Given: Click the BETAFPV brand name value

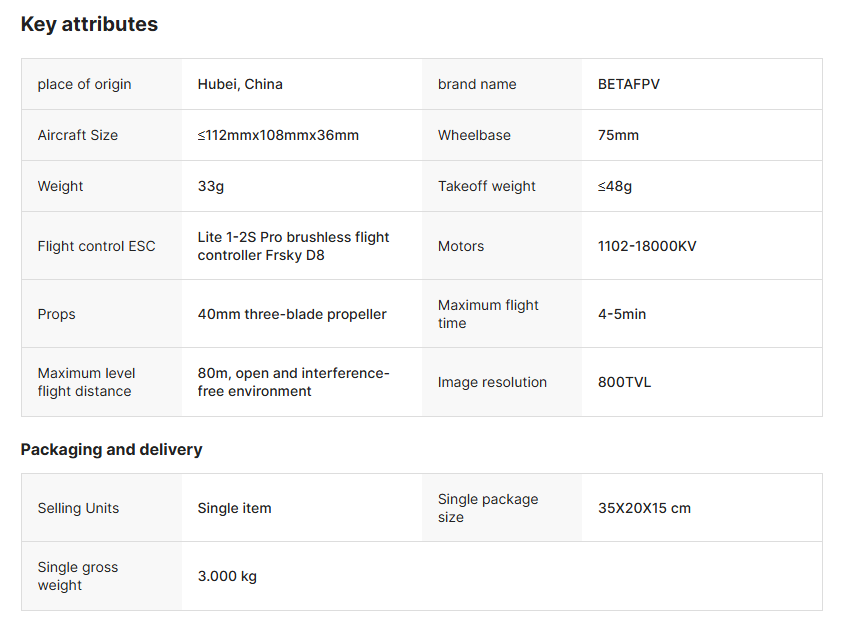Looking at the screenshot, I should pyautogui.click(x=629, y=85).
